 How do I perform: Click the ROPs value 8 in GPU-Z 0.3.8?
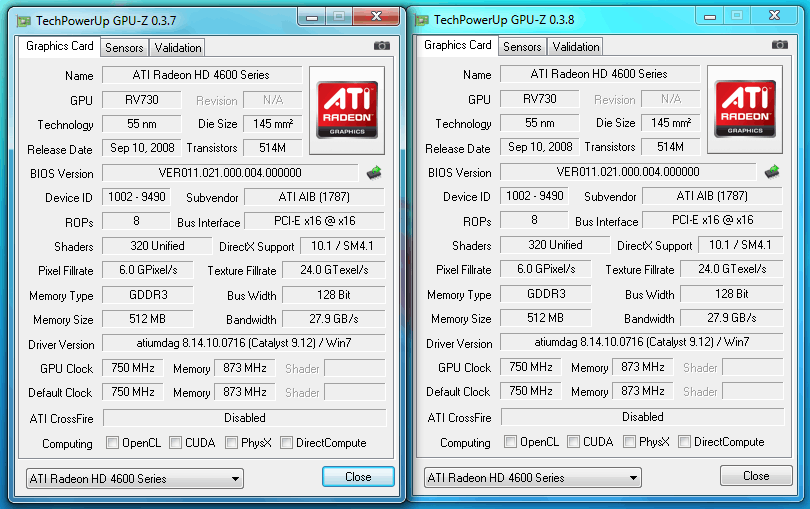534,220
